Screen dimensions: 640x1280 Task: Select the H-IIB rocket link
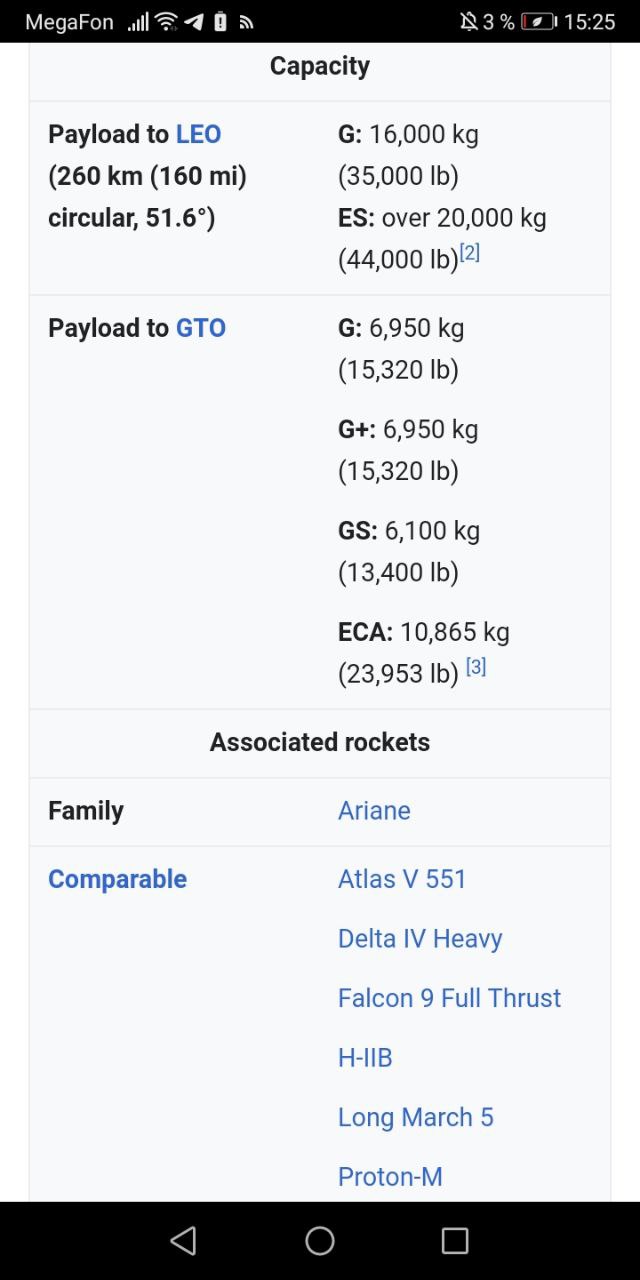365,1058
